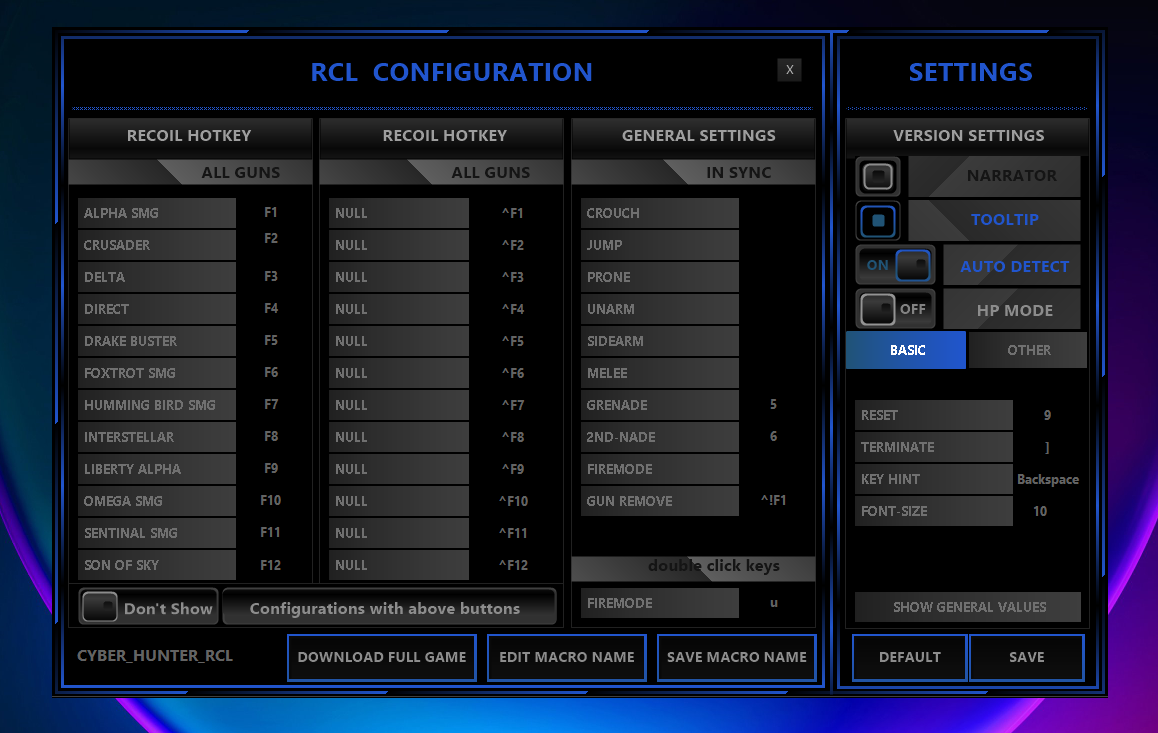This screenshot has height=733, width=1158.
Task: Toggle the Don't Show switch
Action: pyautogui.click(x=100, y=607)
